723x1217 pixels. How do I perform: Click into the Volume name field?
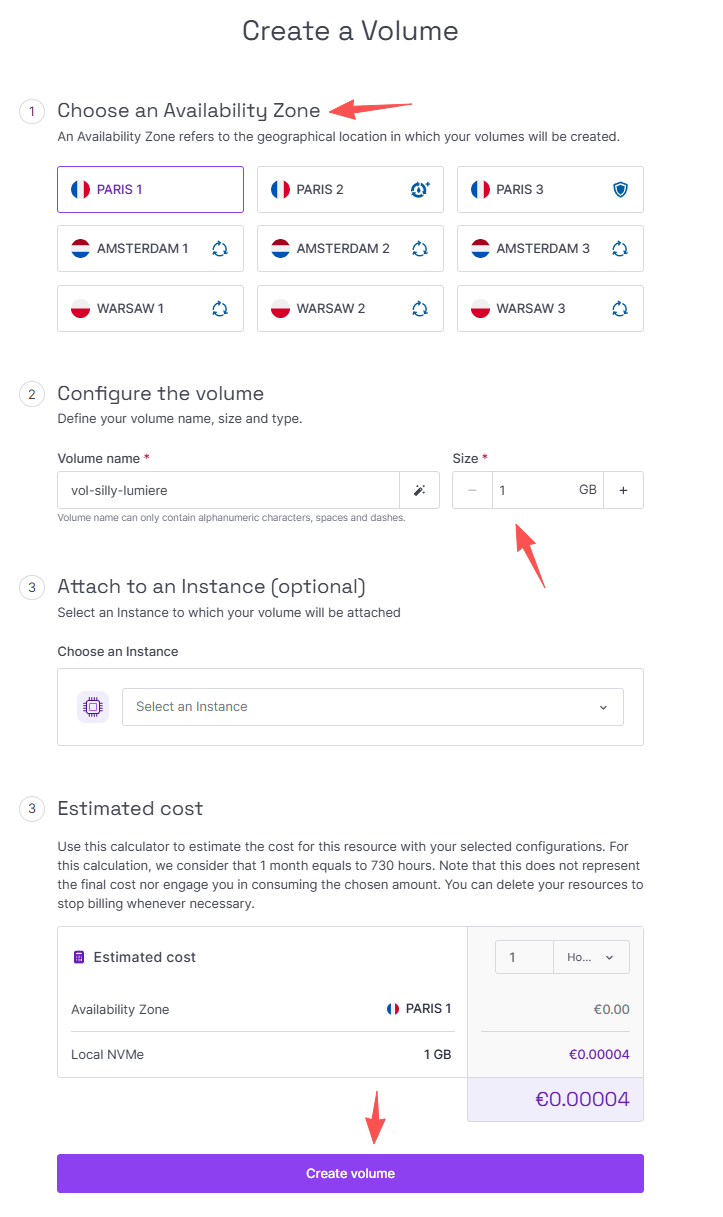click(x=228, y=490)
